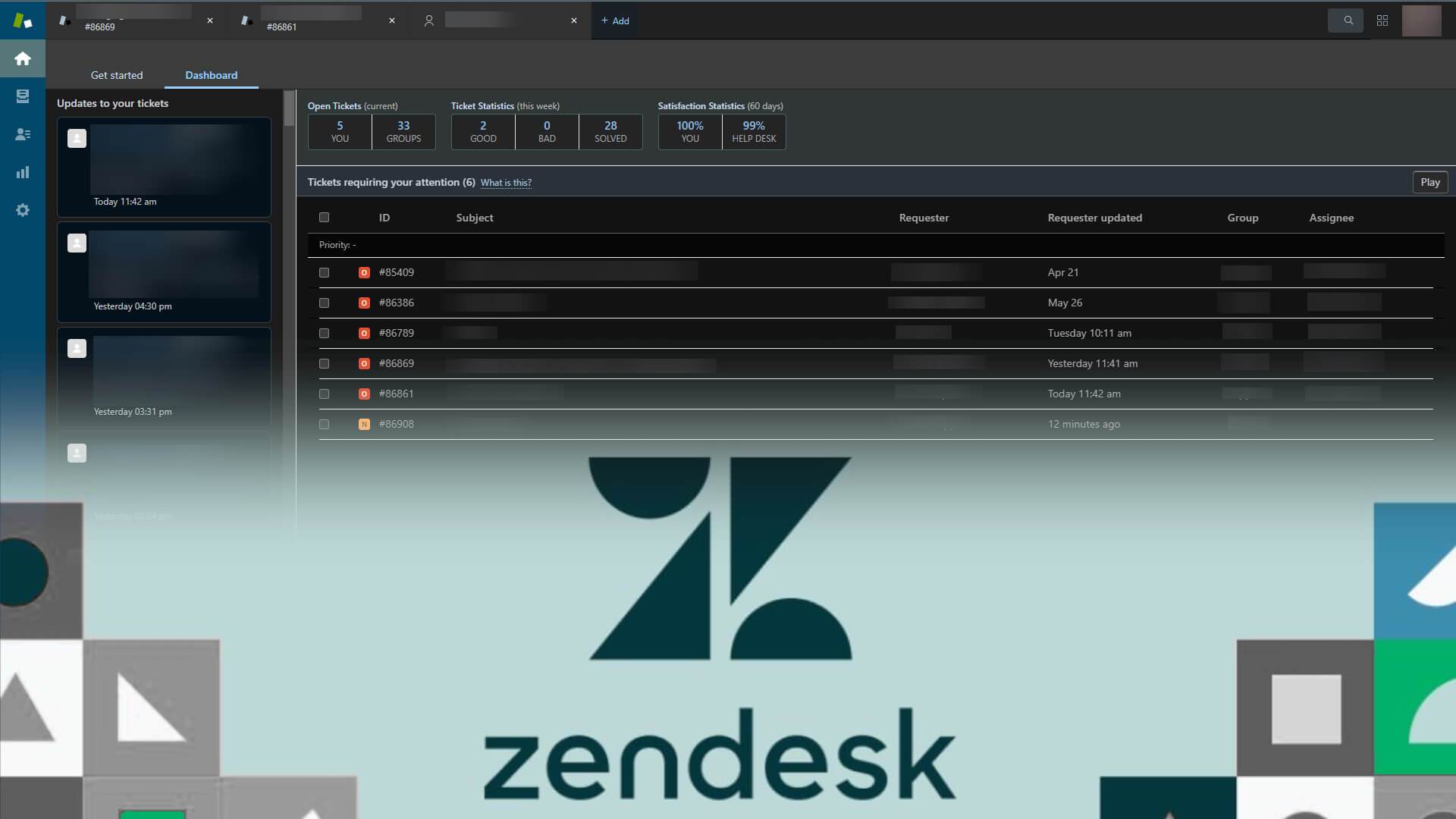
Task: Close the user profile tab
Action: coord(574,20)
